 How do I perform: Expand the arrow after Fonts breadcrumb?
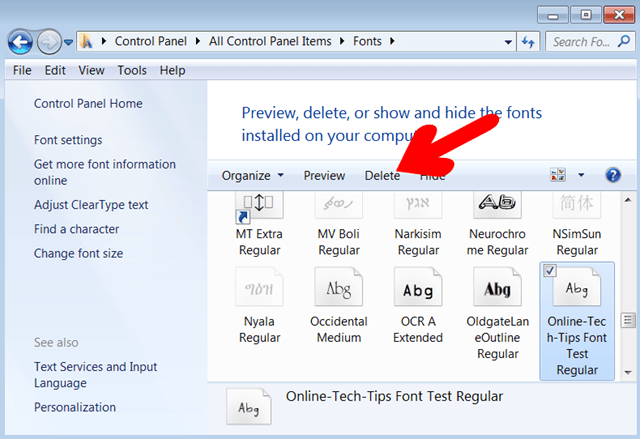(392, 41)
